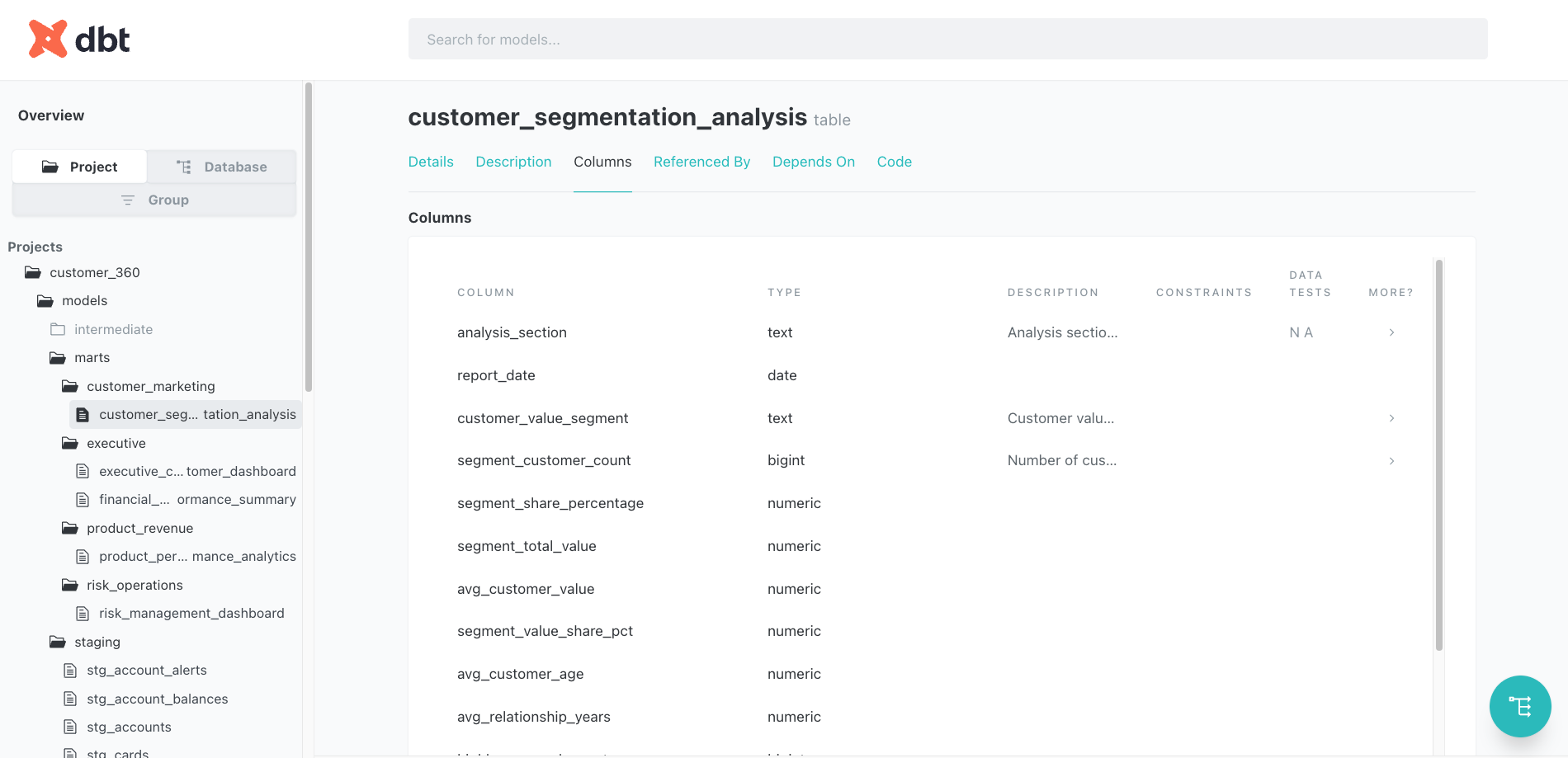Expand analysis_section column details chevron
Image resolution: width=1568 pixels, height=758 pixels.
click(x=1391, y=332)
